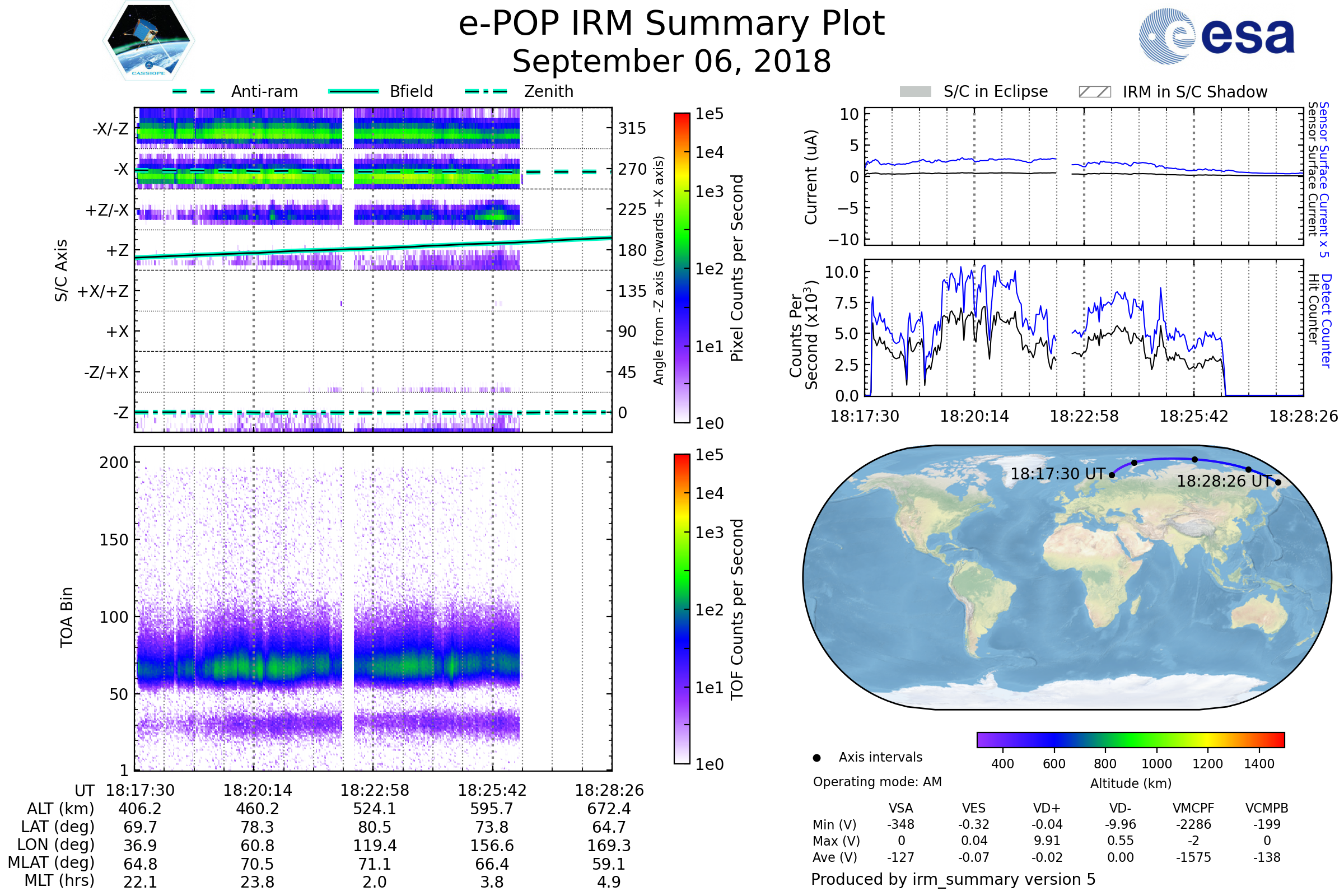Click the Axis intervals black dot marker
The height and width of the screenshot is (896, 1344).
click(x=816, y=758)
